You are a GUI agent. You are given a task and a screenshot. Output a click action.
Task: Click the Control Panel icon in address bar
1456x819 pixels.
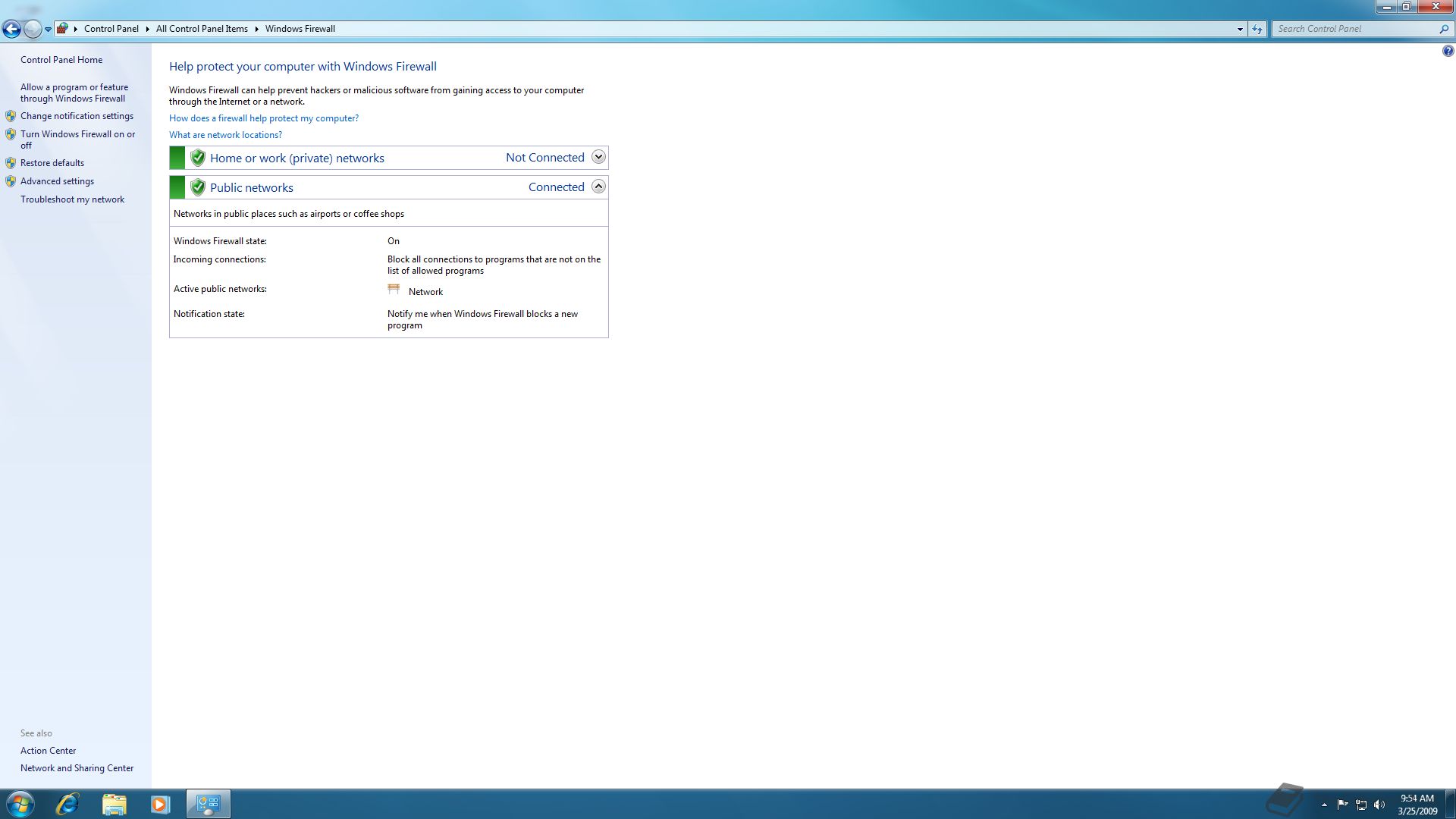62,29
